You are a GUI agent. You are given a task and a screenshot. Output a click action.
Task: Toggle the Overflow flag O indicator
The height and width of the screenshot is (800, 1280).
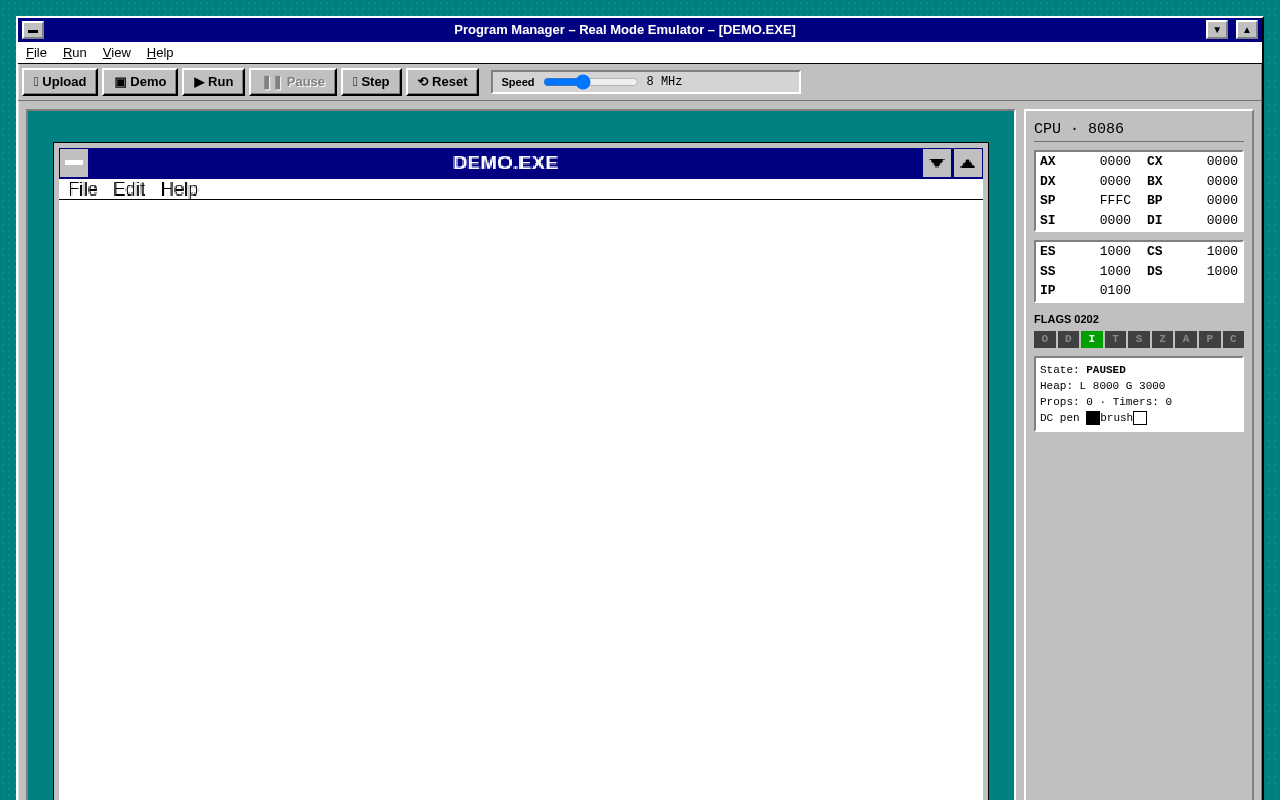click(1045, 340)
